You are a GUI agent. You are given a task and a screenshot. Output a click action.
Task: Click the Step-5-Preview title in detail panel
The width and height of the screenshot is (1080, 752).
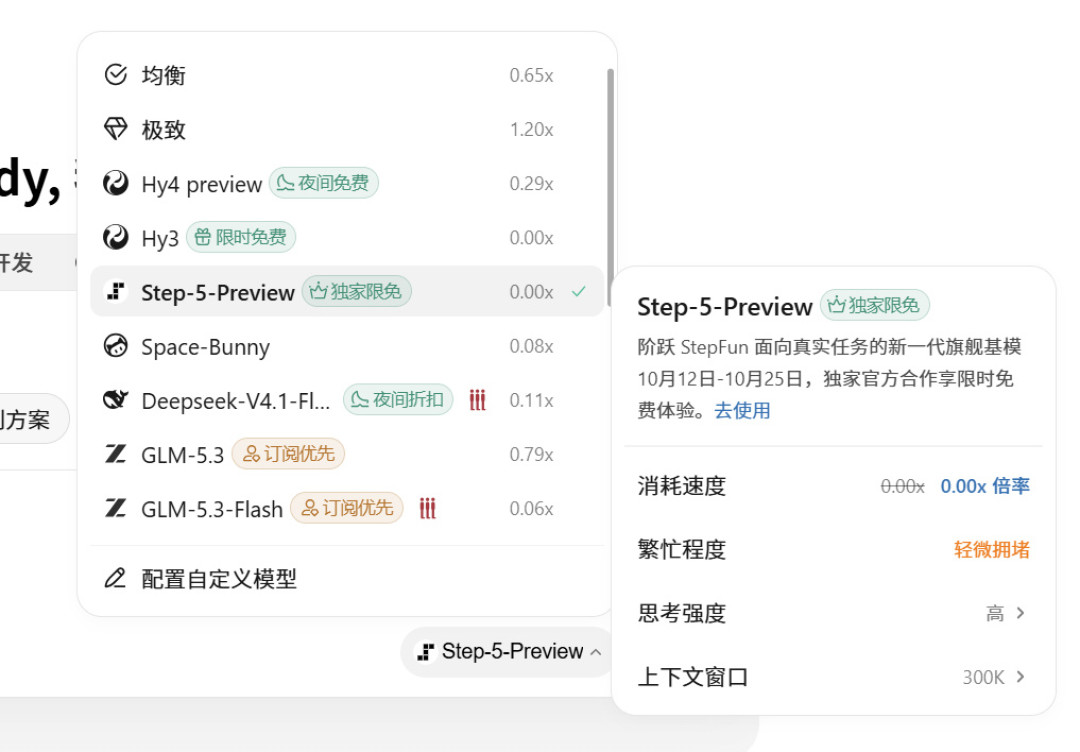pyautogui.click(x=725, y=306)
